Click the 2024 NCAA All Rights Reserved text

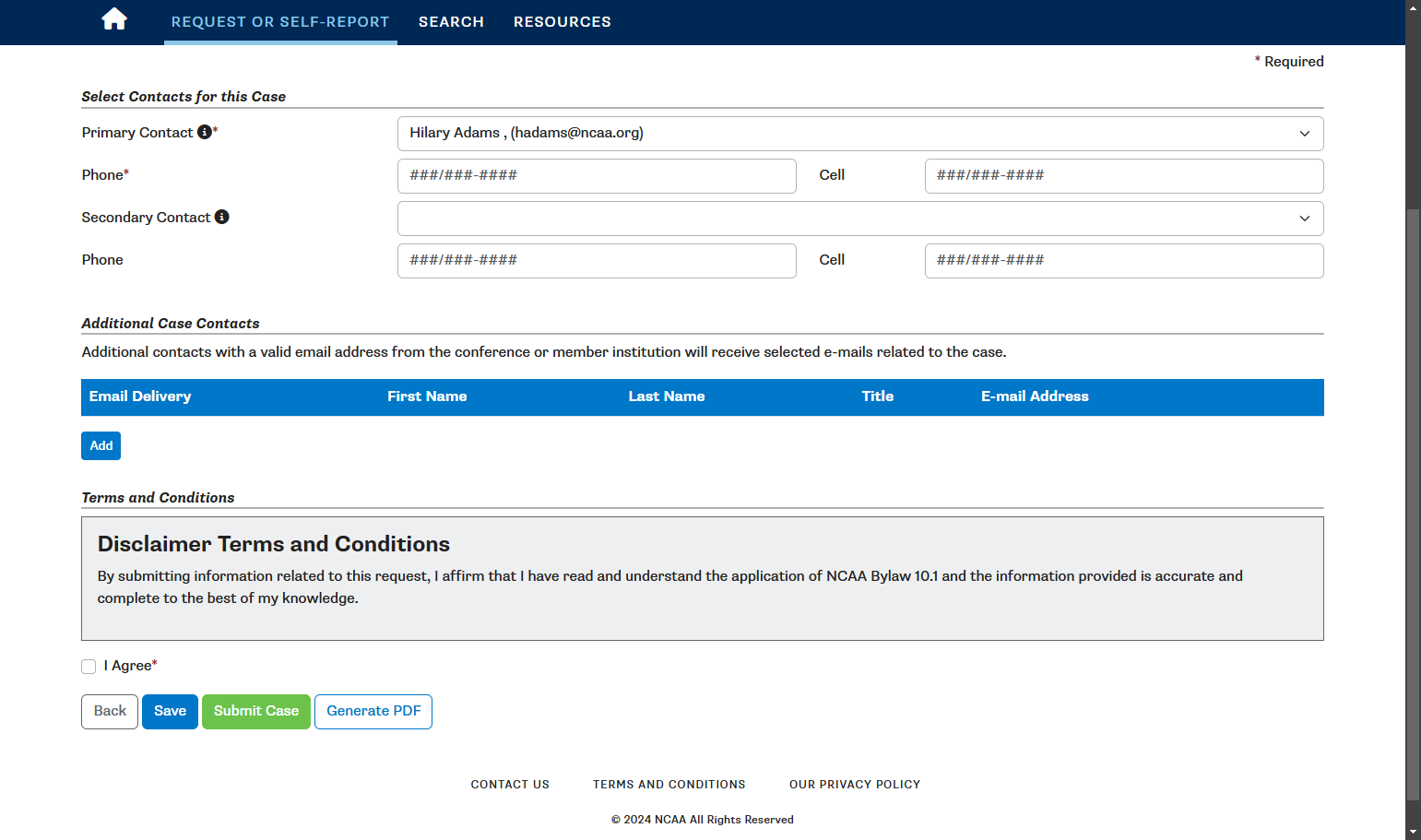pos(703,820)
